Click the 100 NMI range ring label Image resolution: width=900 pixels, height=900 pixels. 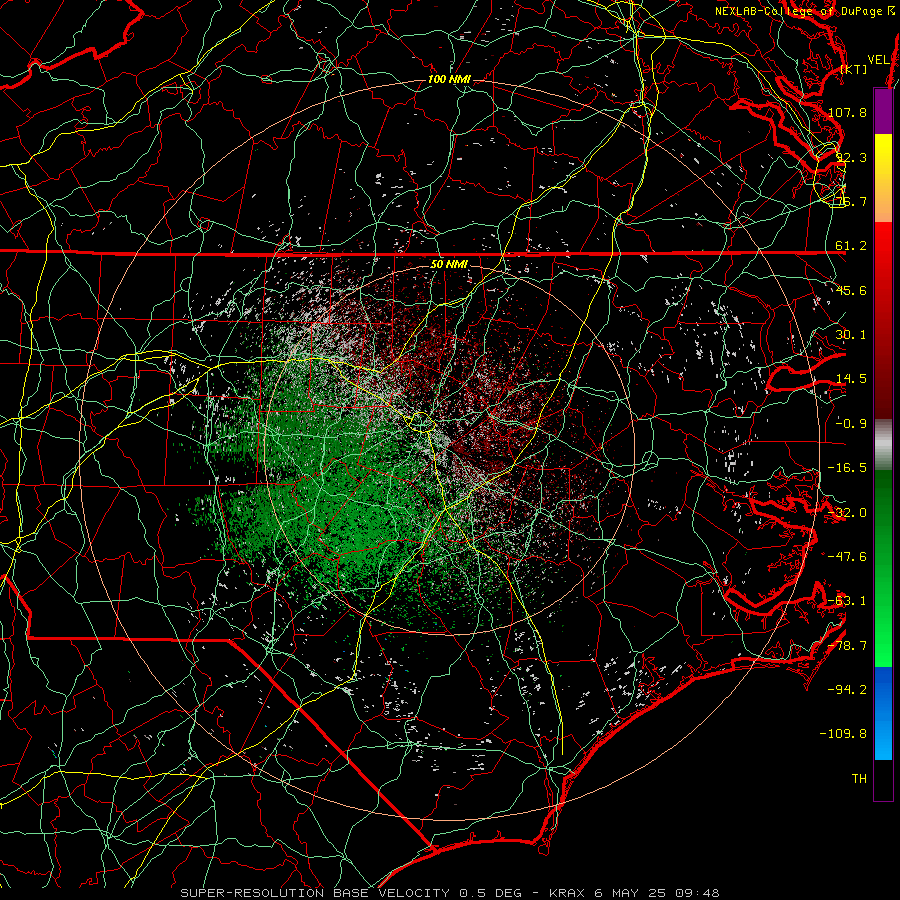pyautogui.click(x=449, y=79)
